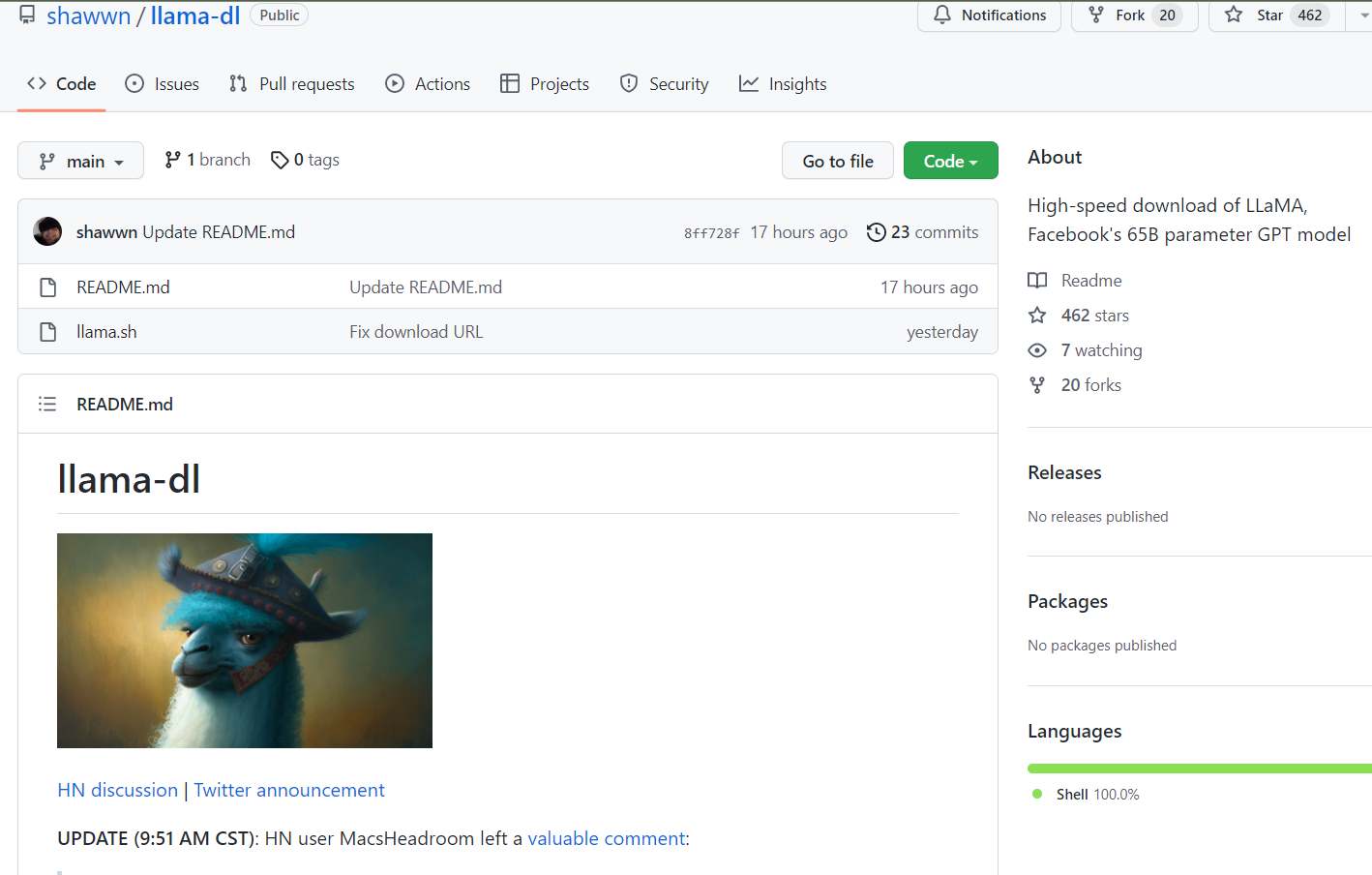The image size is (1372, 875).
Task: Open the Projects tab
Action: coord(545,84)
